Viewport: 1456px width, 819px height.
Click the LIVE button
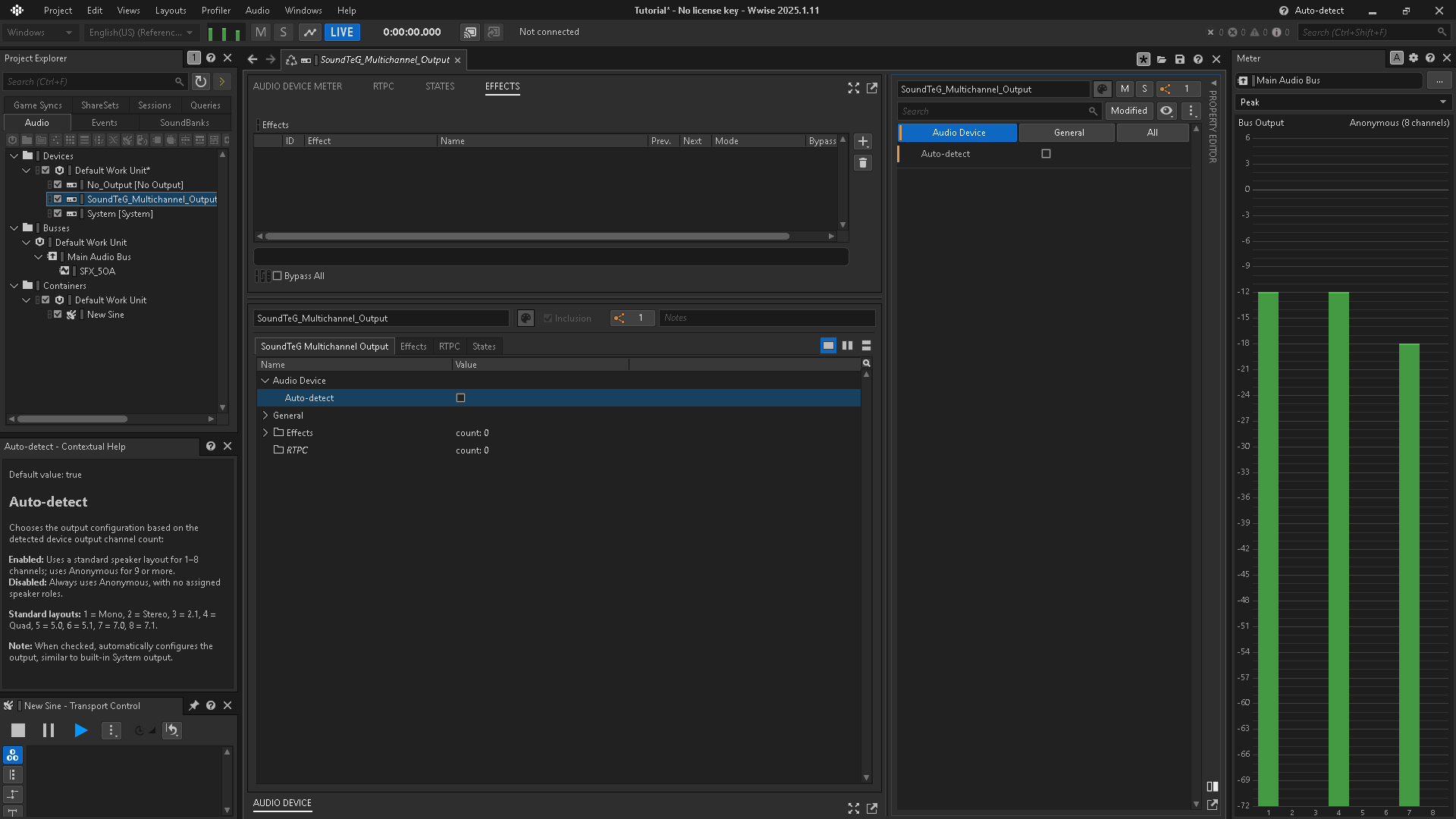point(342,32)
